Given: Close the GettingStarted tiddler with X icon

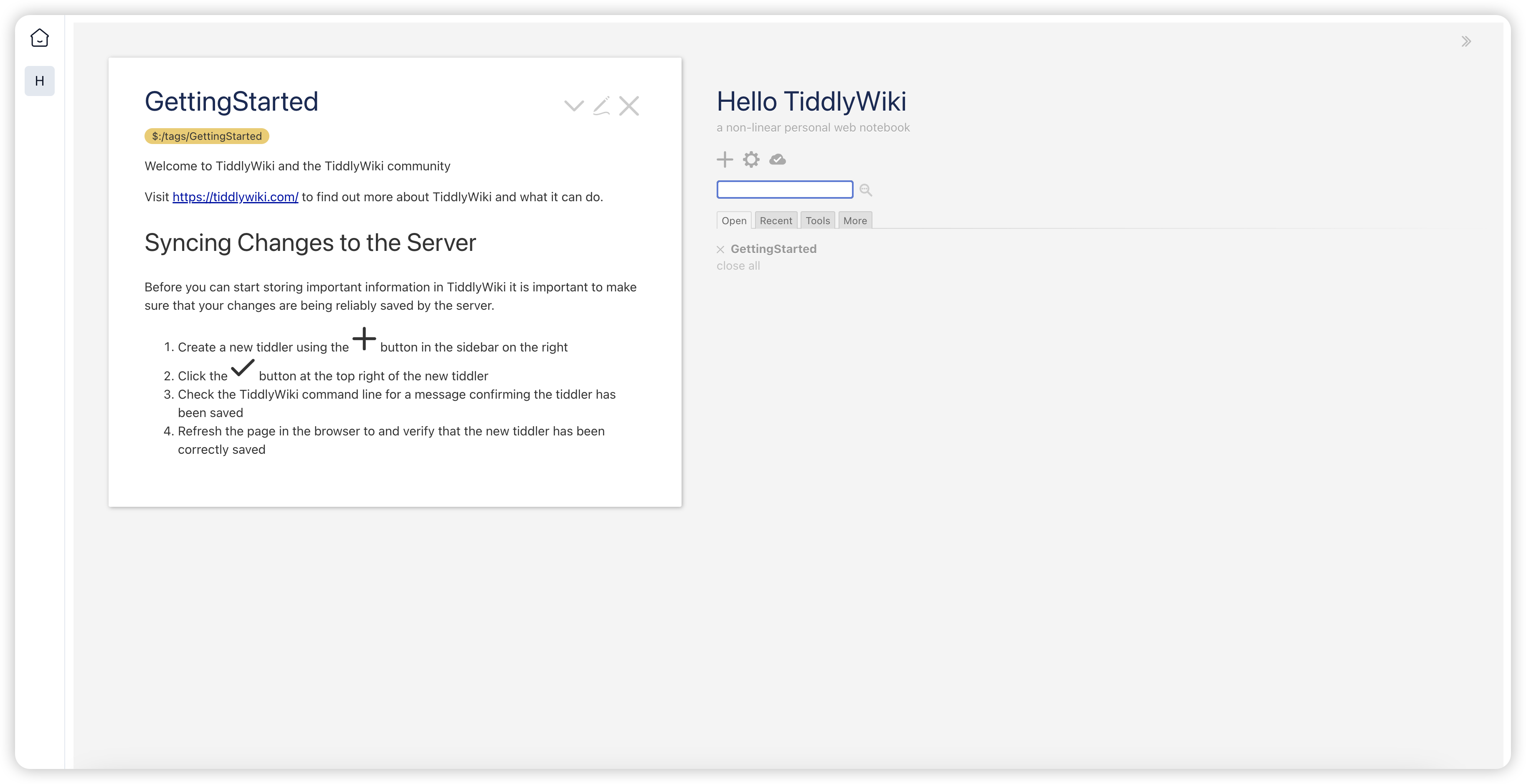Looking at the screenshot, I should point(629,106).
